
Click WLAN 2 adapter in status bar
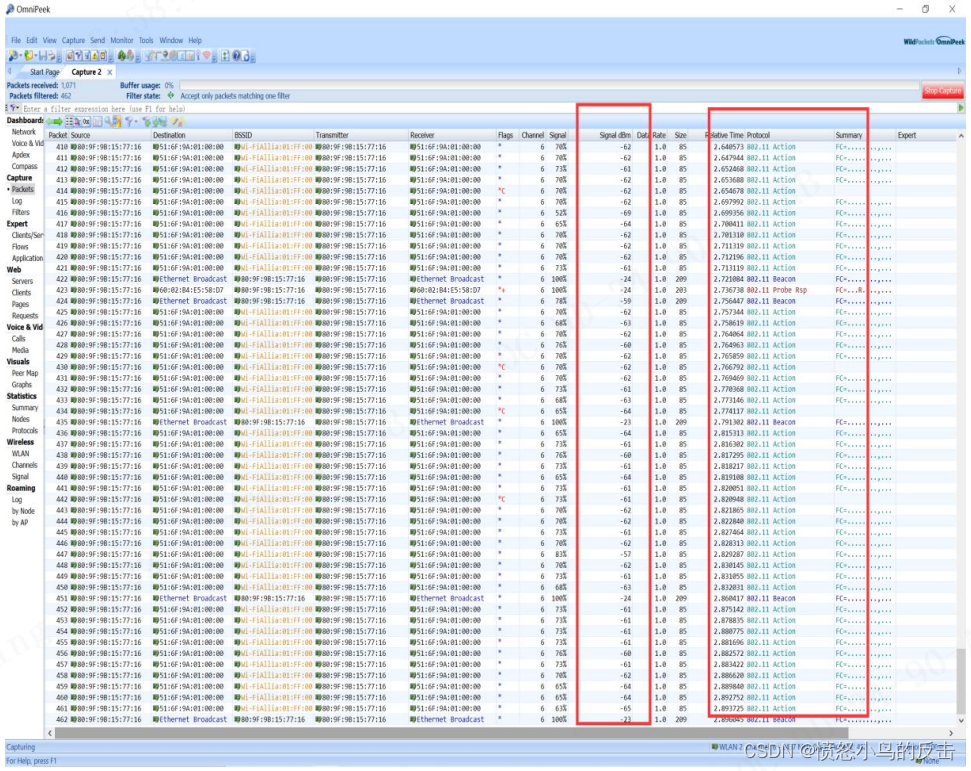[x=728, y=747]
